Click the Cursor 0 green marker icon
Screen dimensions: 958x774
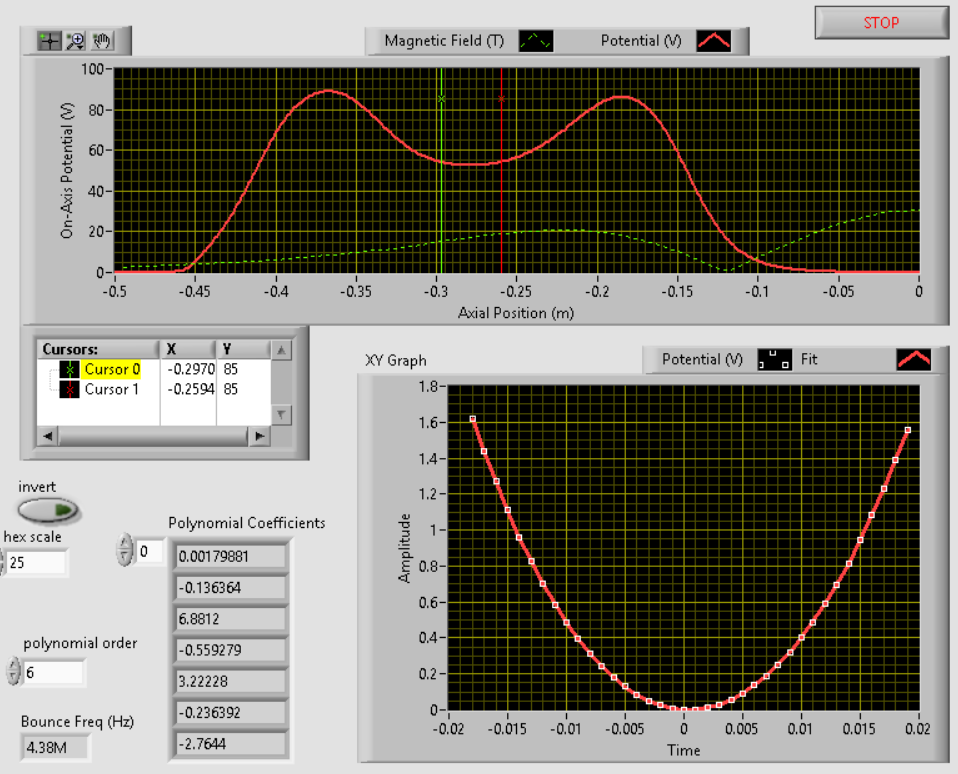(71, 369)
